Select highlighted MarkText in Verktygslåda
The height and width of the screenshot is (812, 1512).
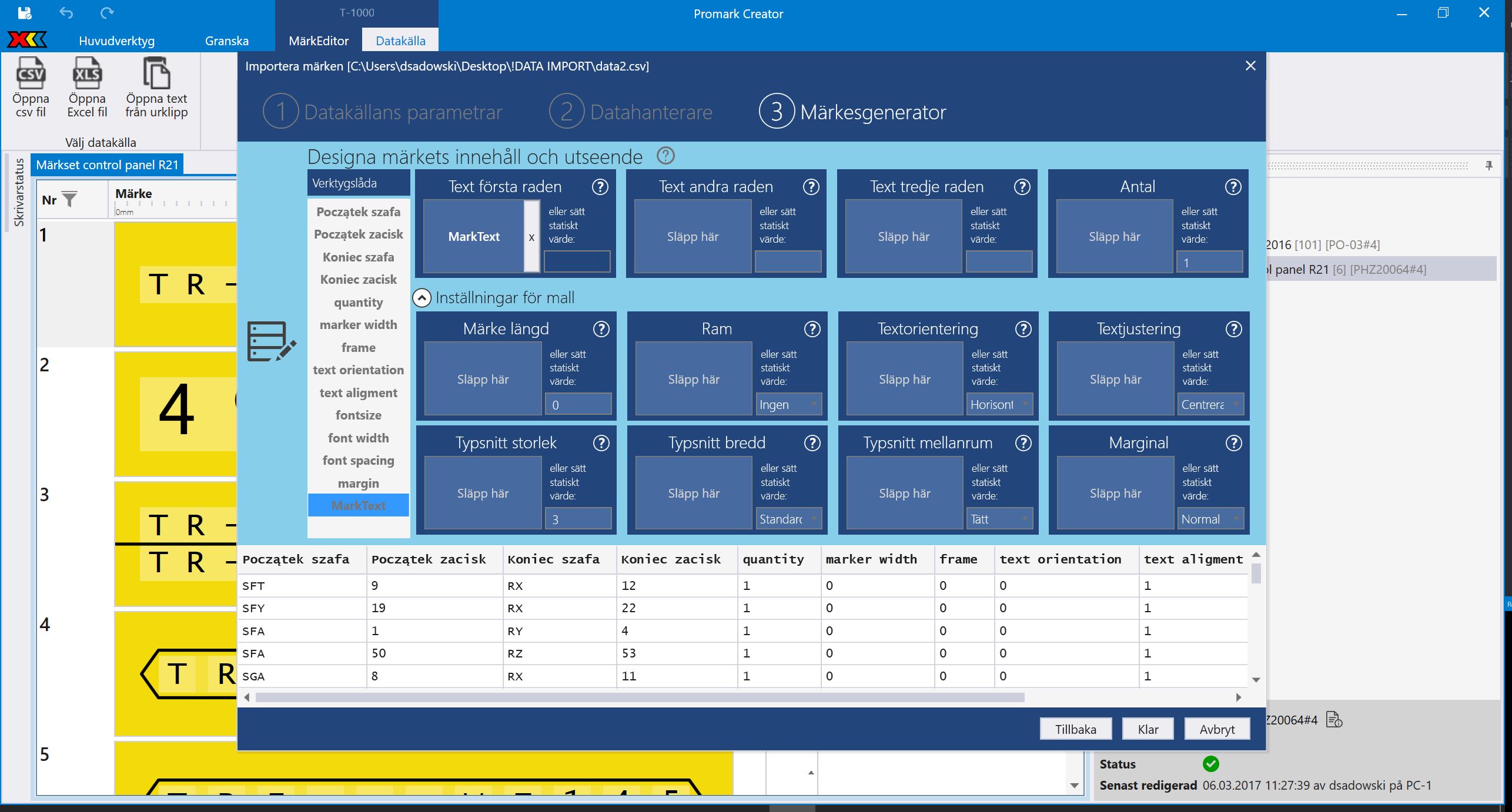358,505
